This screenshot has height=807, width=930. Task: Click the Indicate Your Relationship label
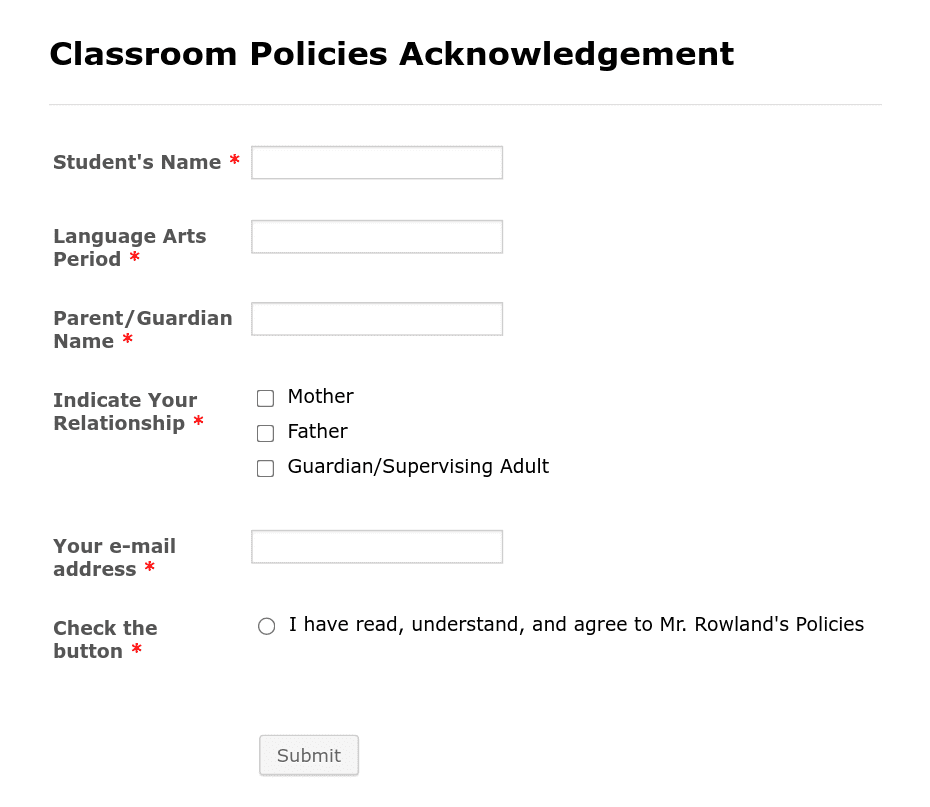(124, 411)
